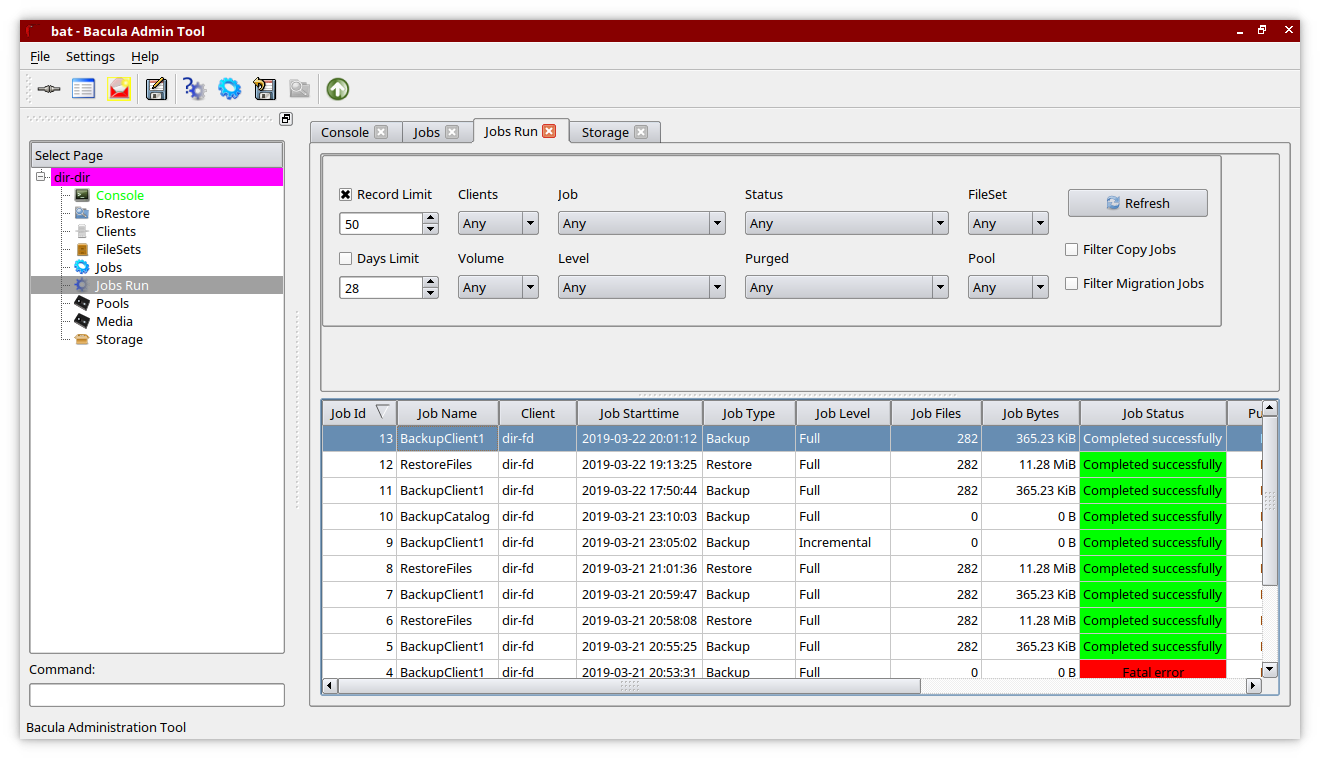This screenshot has width=1320, height=759.
Task: Expand the Level dropdown
Action: pos(641,288)
